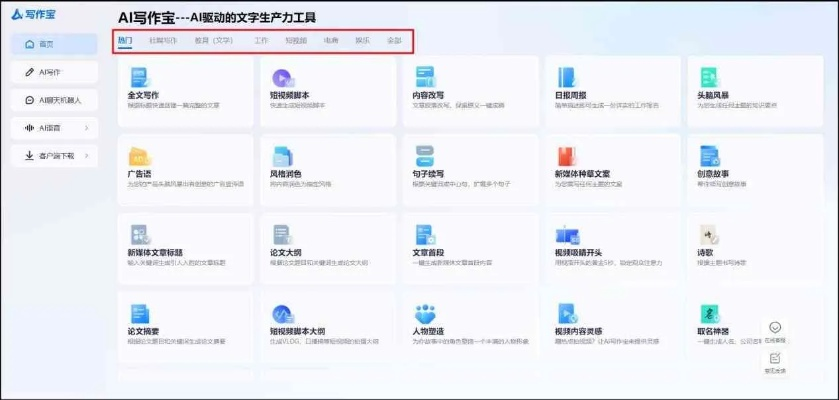This screenshot has width=839, height=400.
Task: Open the 内容改写 tool icon
Action: [x=426, y=77]
